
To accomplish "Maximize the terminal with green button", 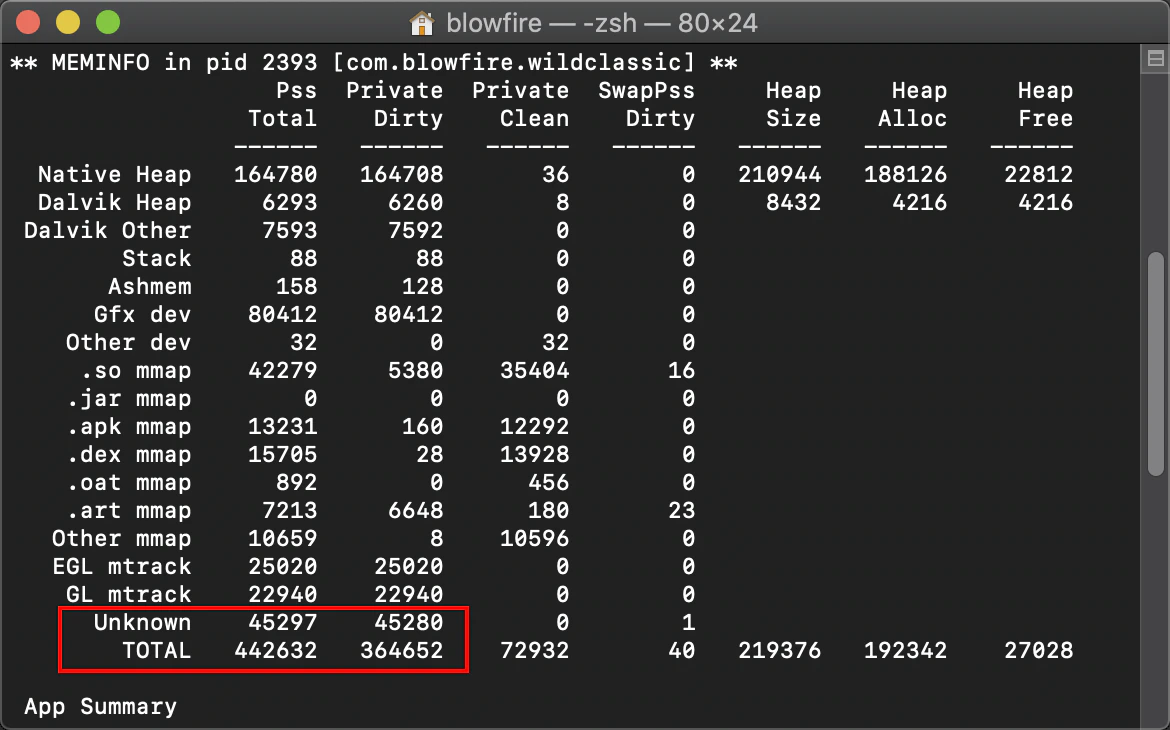I will pyautogui.click(x=108, y=22).
